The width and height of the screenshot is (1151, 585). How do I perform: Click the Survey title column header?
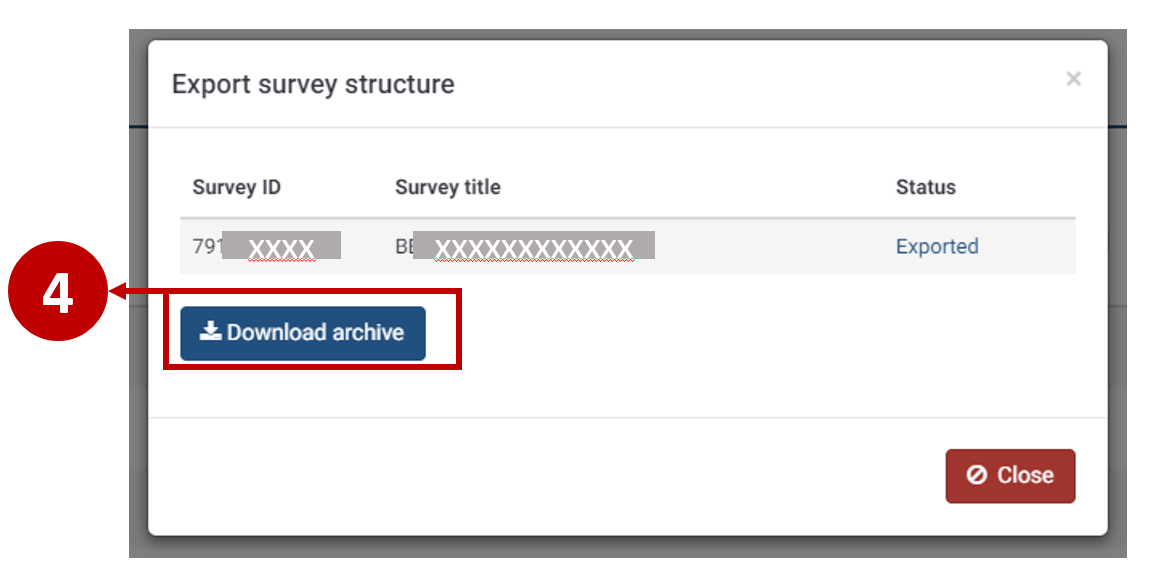click(x=447, y=187)
